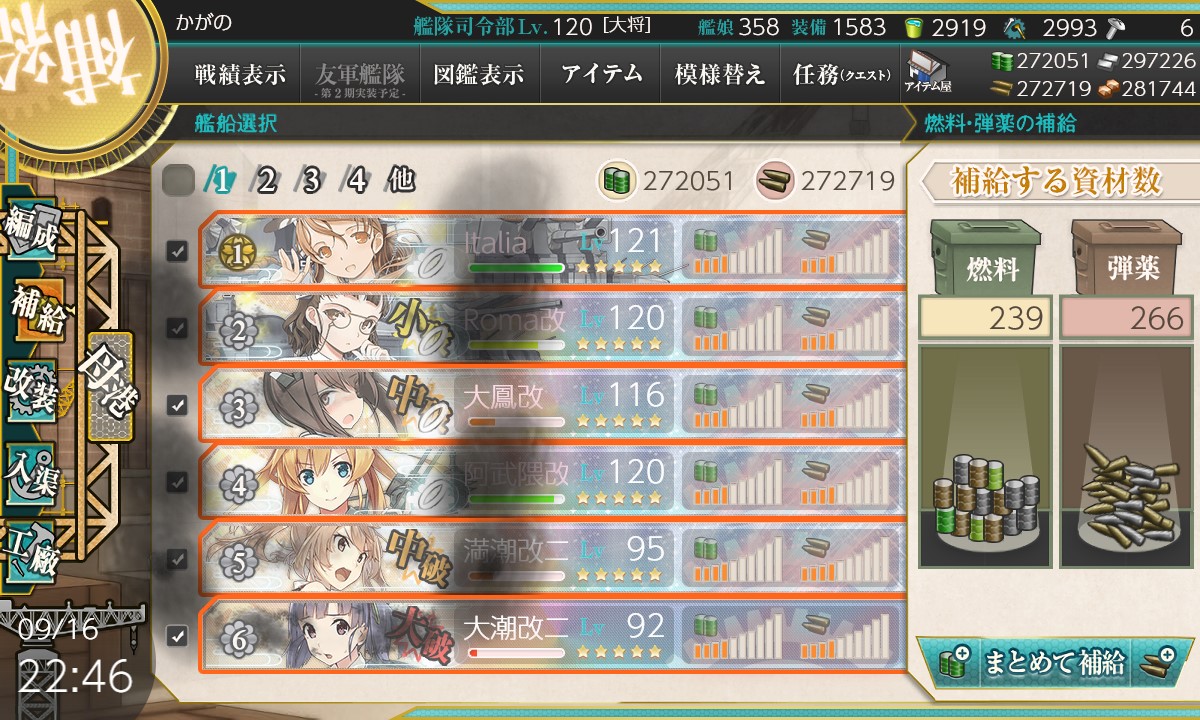Select the 補給 resupply sidebar icon
Viewport: 1200px width, 720px height.
pos(35,311)
